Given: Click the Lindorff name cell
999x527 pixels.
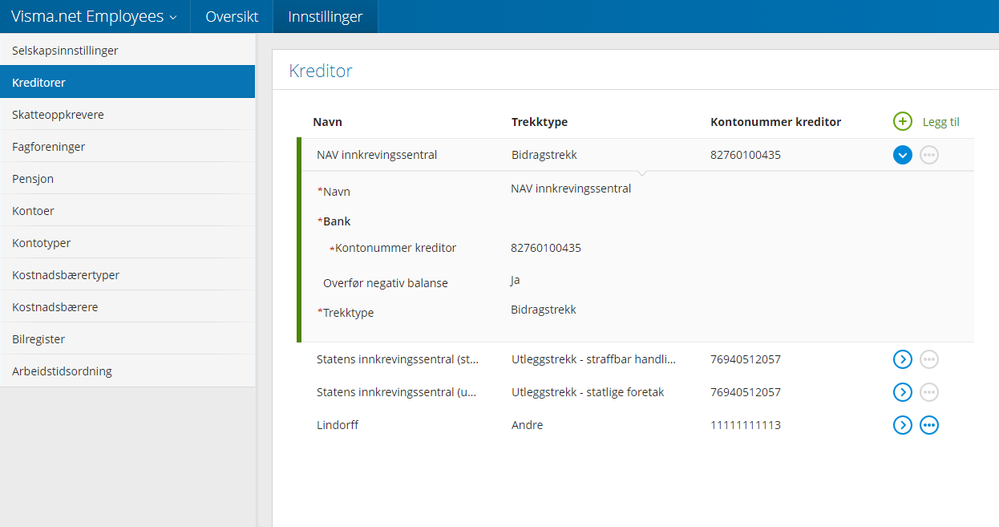Looking at the screenshot, I should point(337,425).
